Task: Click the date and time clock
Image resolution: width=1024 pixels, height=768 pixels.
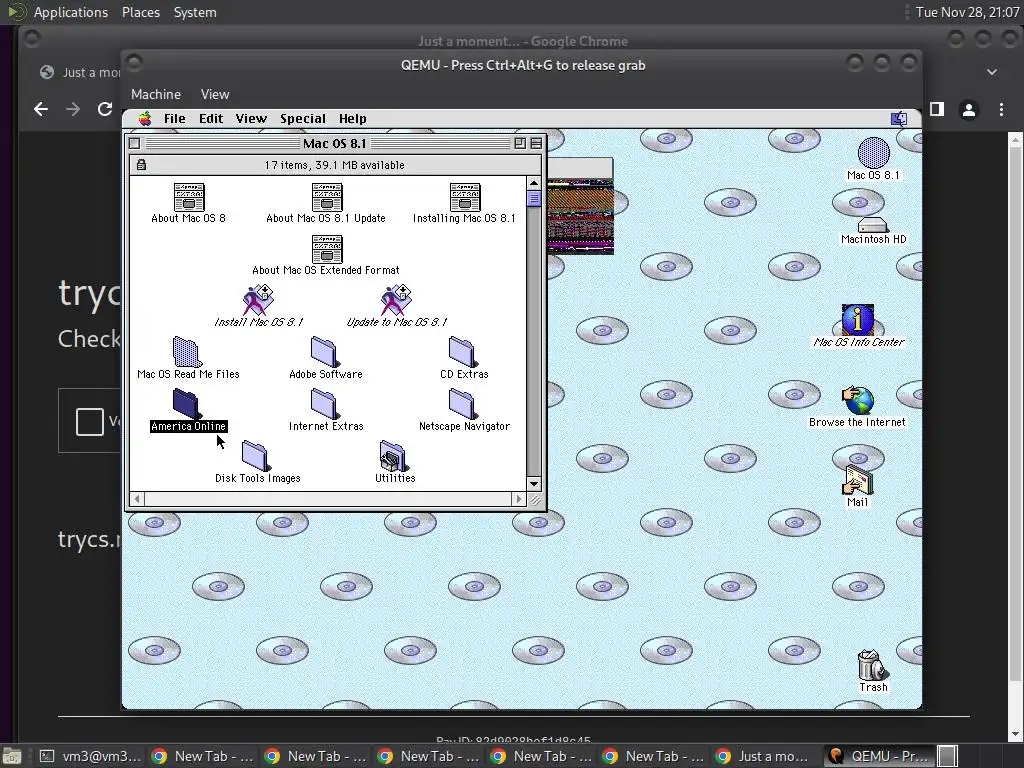Action: pos(967,12)
